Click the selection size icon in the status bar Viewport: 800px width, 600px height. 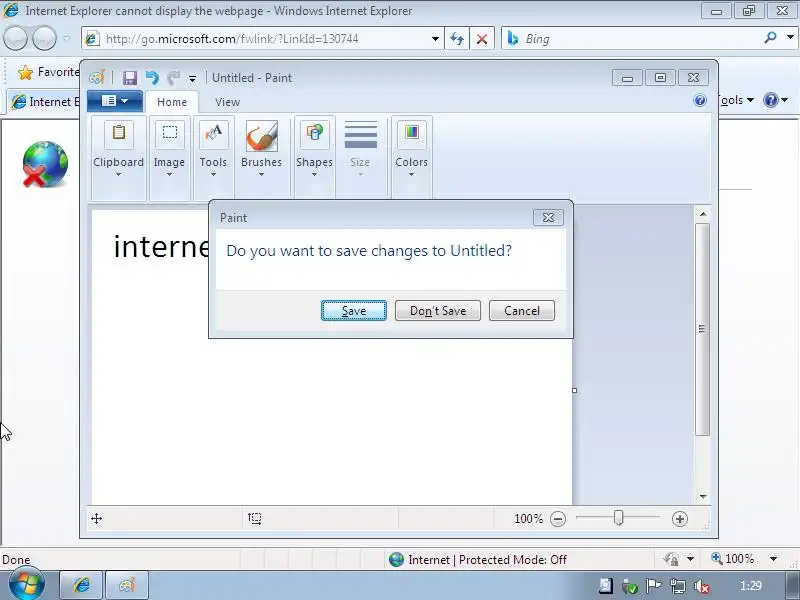(255, 519)
